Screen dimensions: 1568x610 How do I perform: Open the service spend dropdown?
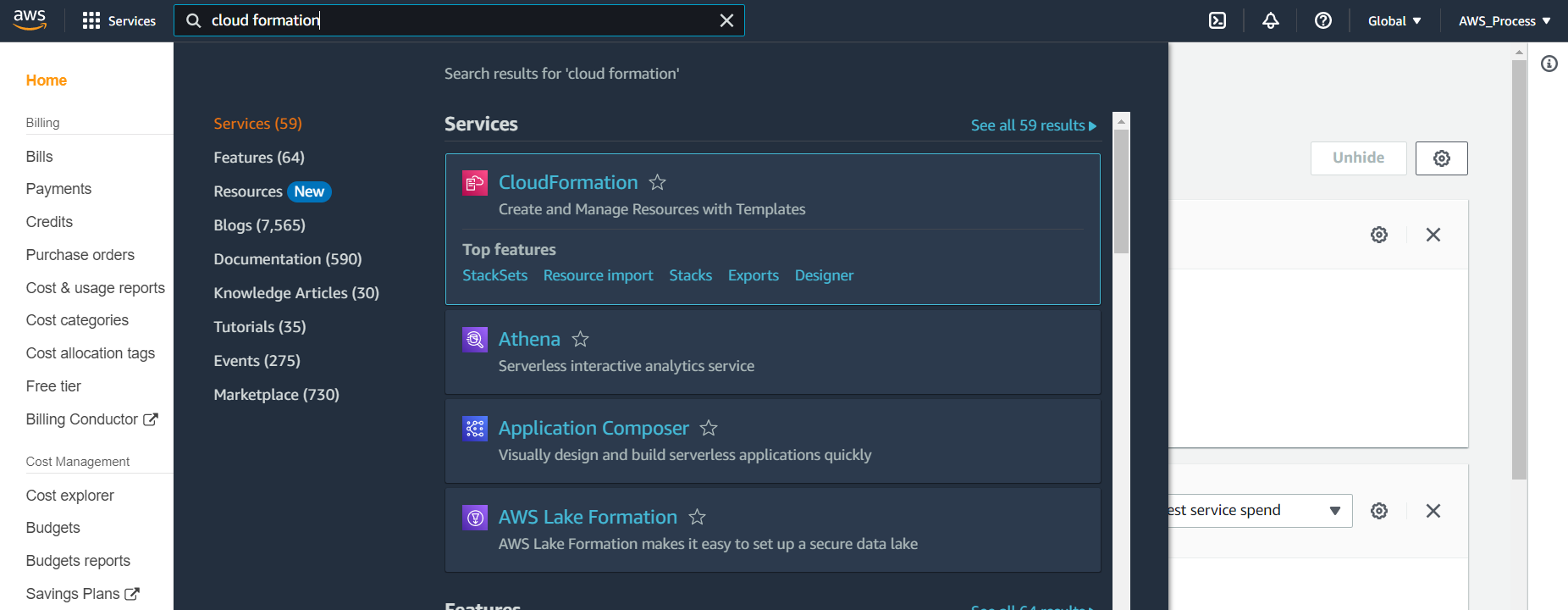point(1334,511)
